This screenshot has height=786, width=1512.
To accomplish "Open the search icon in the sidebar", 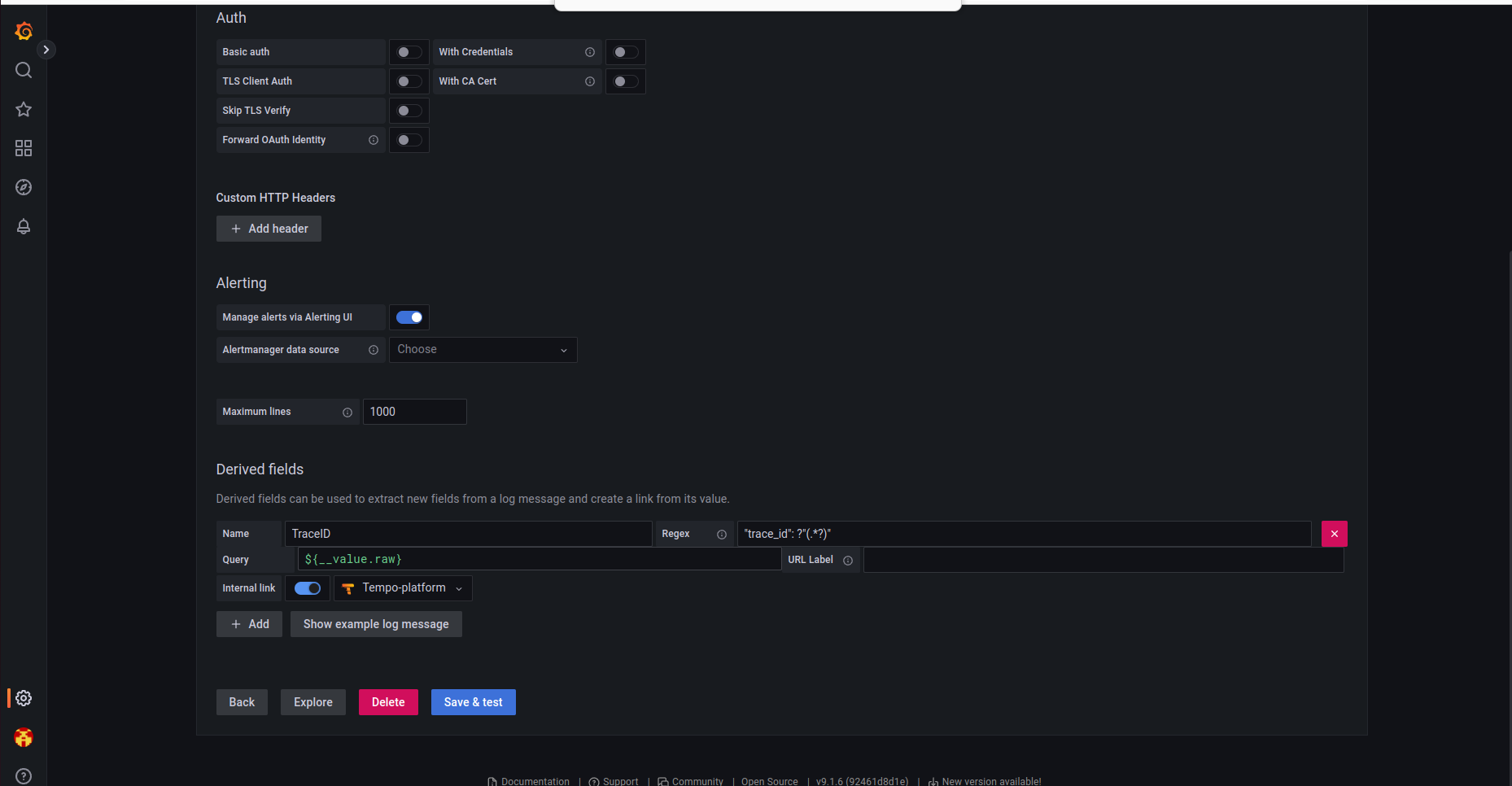I will click(24, 70).
